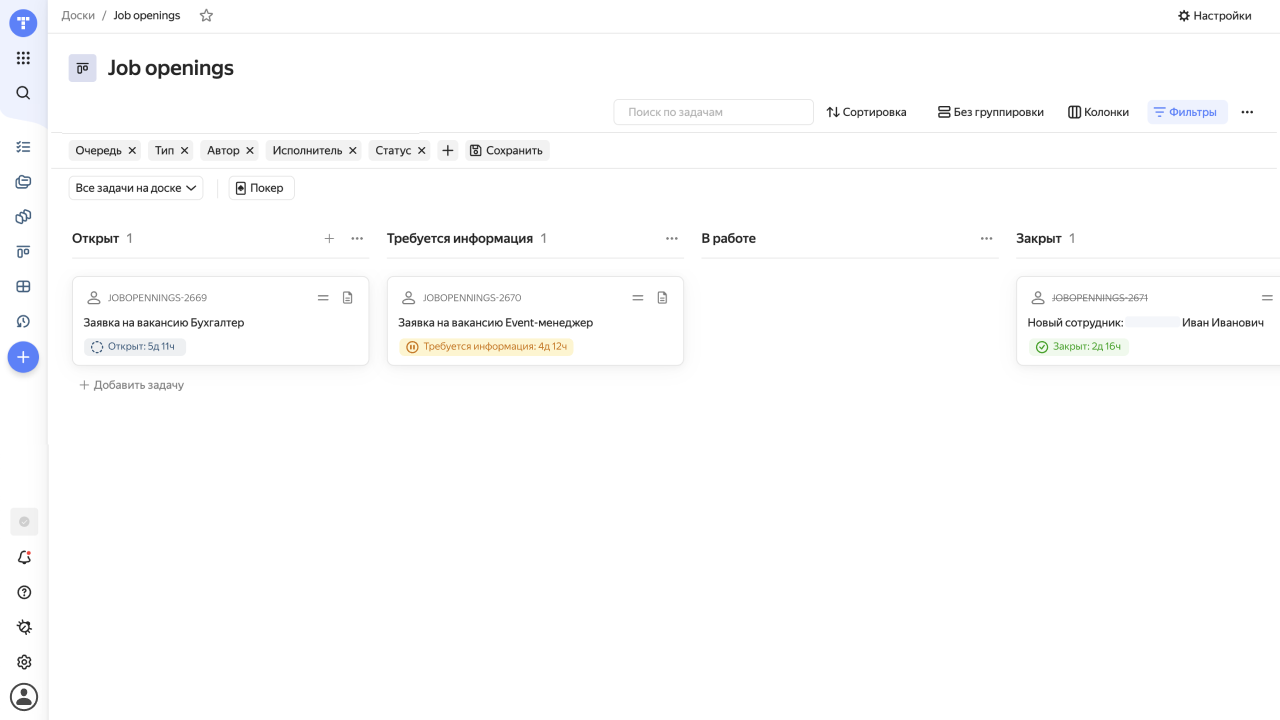Start planning Покер

pos(262,188)
